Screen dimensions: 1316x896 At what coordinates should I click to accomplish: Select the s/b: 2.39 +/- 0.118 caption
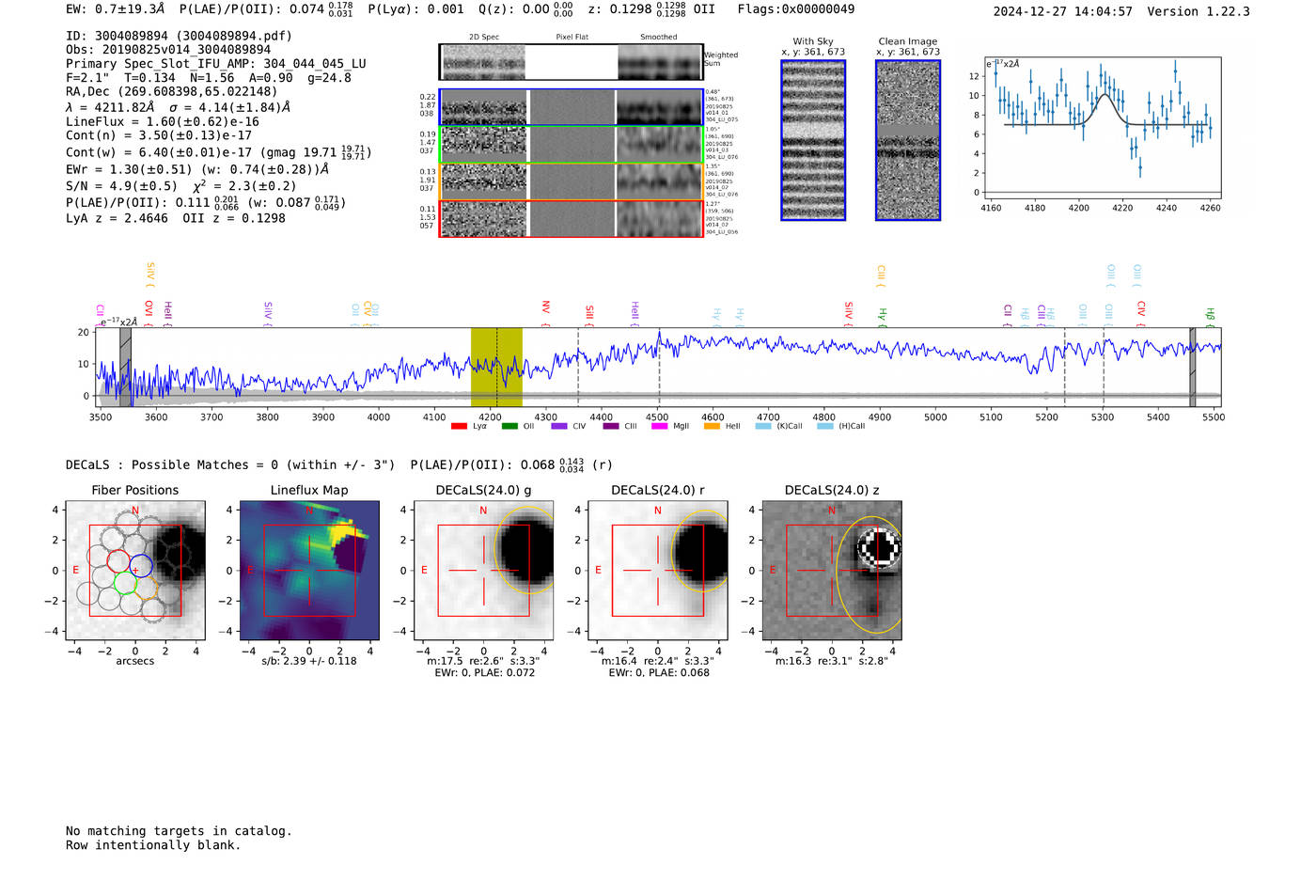309,661
